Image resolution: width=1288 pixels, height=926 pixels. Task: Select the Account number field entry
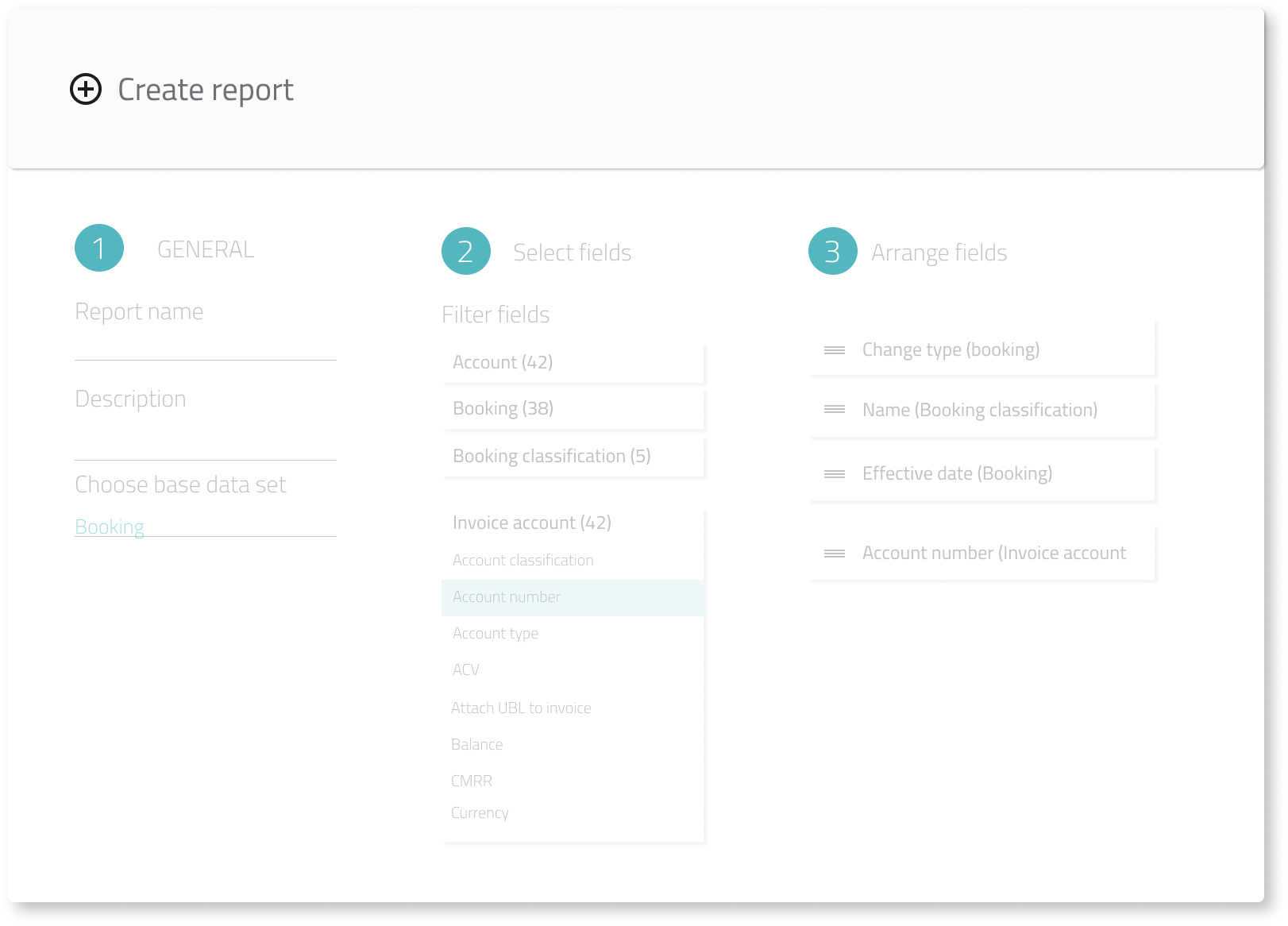tap(506, 596)
